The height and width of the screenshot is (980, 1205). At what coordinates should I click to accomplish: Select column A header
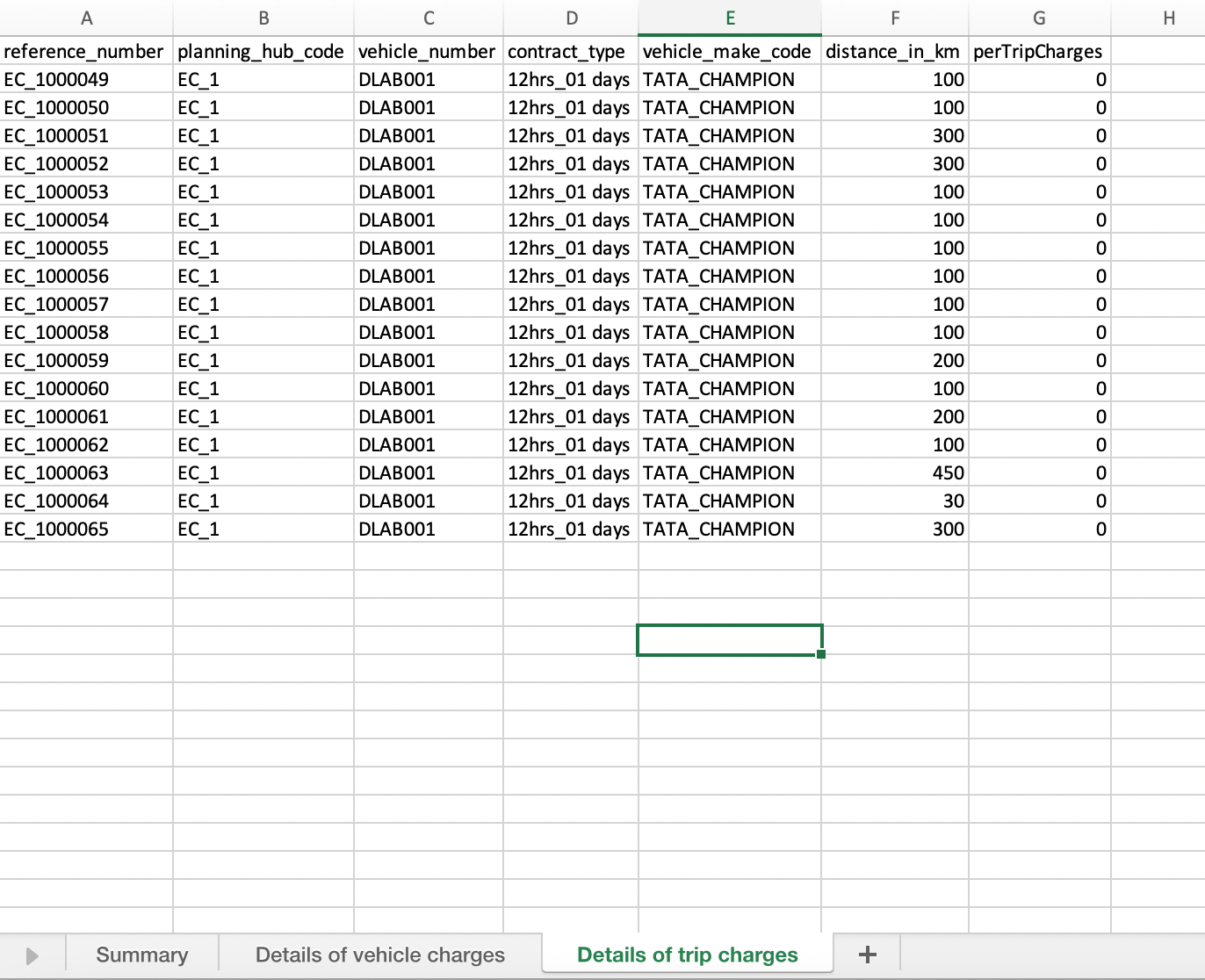(86, 18)
